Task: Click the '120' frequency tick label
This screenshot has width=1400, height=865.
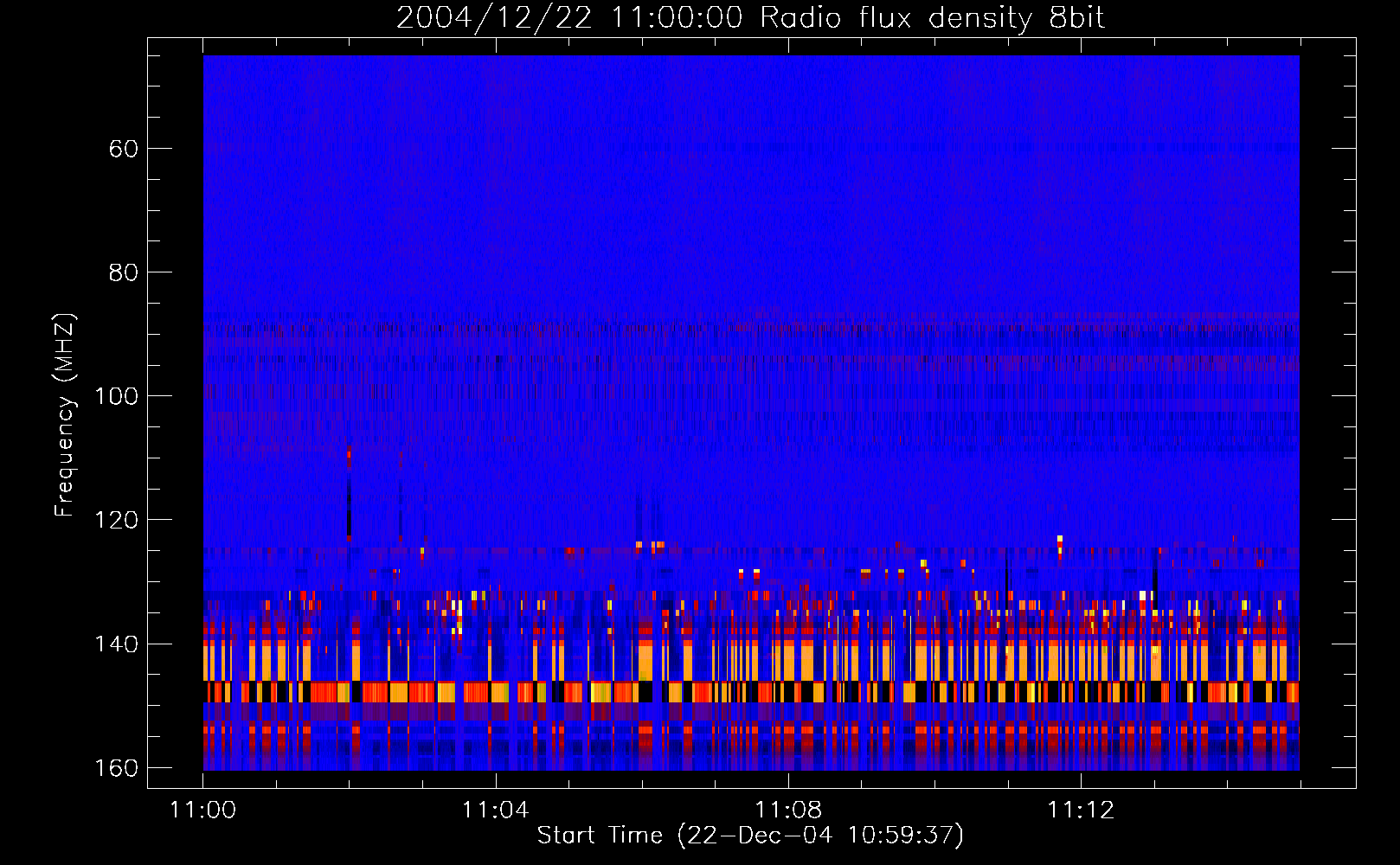Action: [116, 520]
